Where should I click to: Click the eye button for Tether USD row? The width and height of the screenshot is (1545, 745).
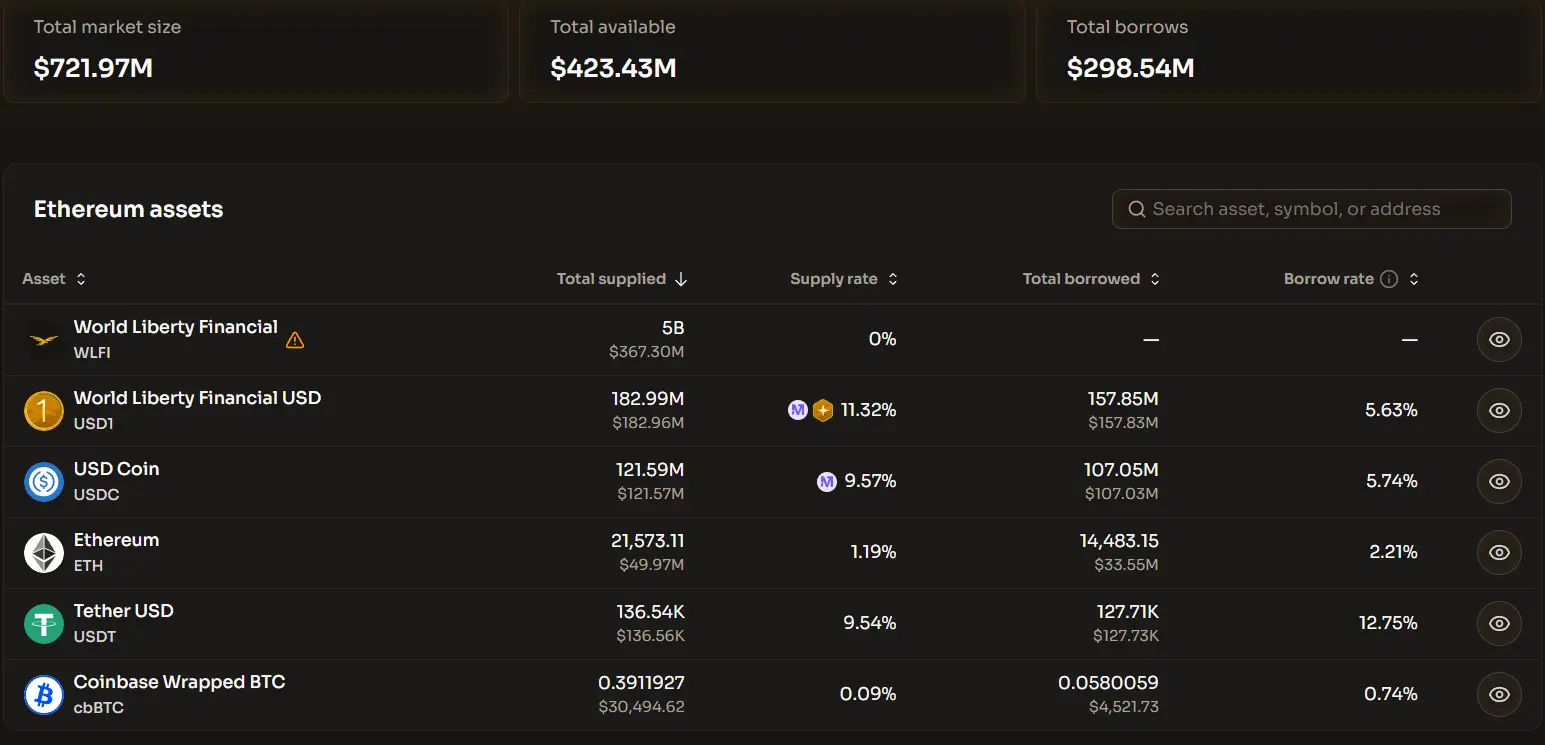1499,623
